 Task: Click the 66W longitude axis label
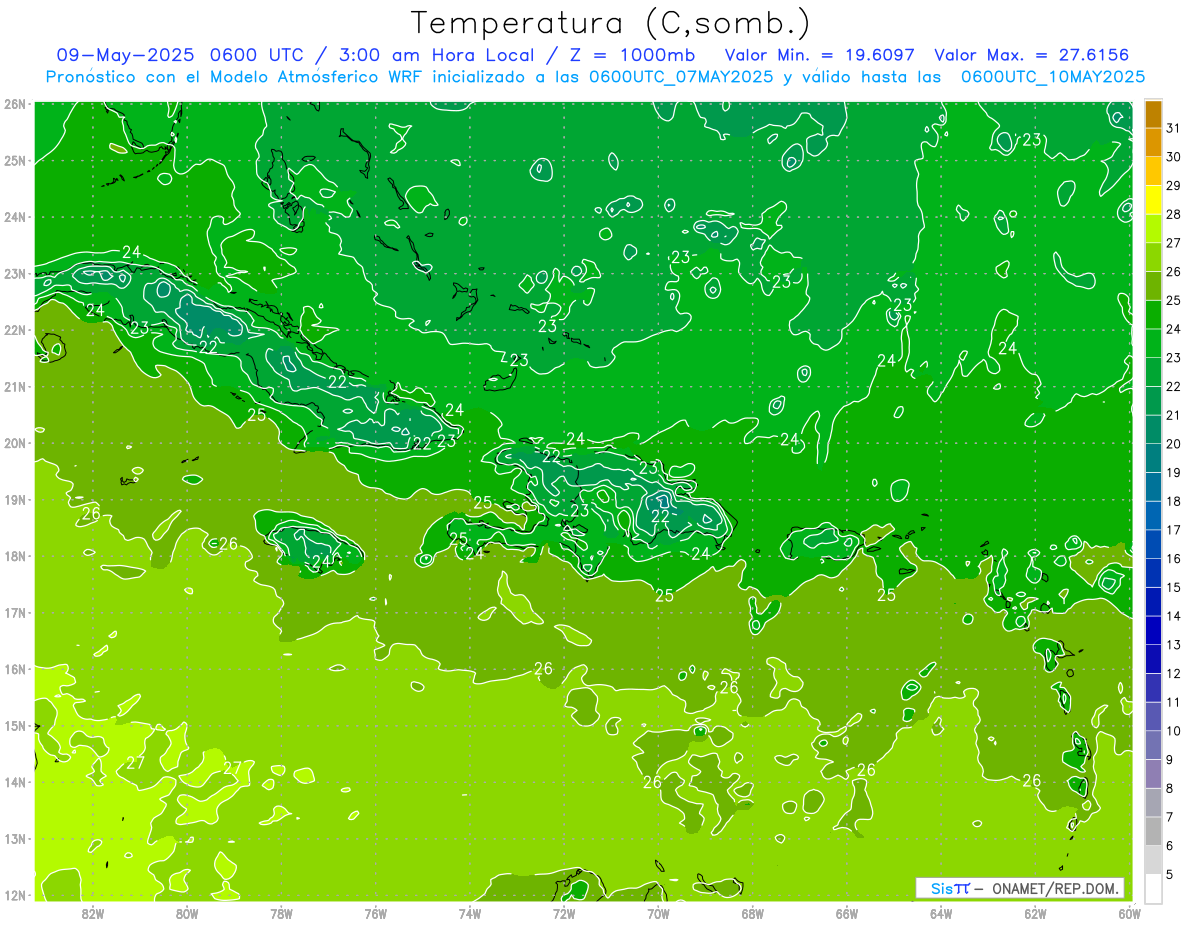click(x=847, y=913)
